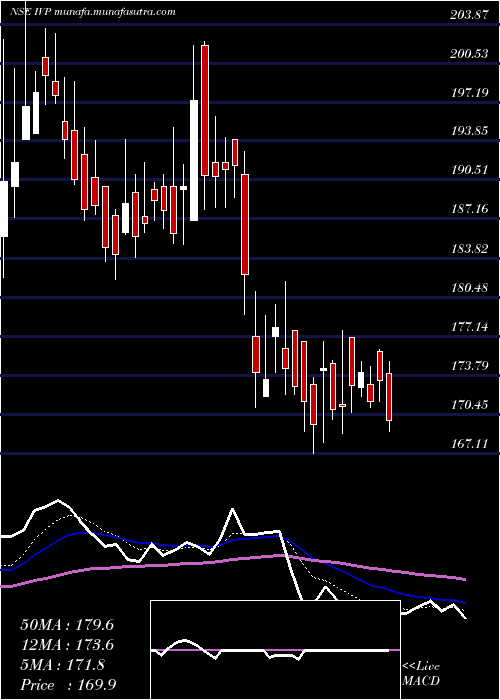Select the 167.11 price axis label
This screenshot has height=700, width=500.
point(468,443)
